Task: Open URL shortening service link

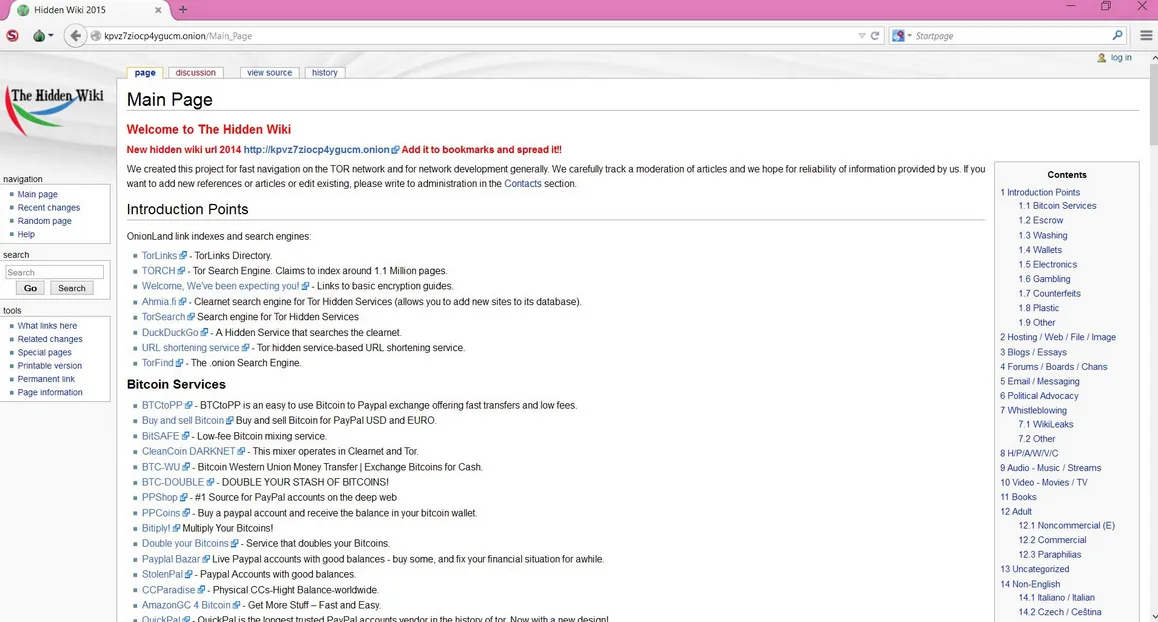Action: pos(191,348)
